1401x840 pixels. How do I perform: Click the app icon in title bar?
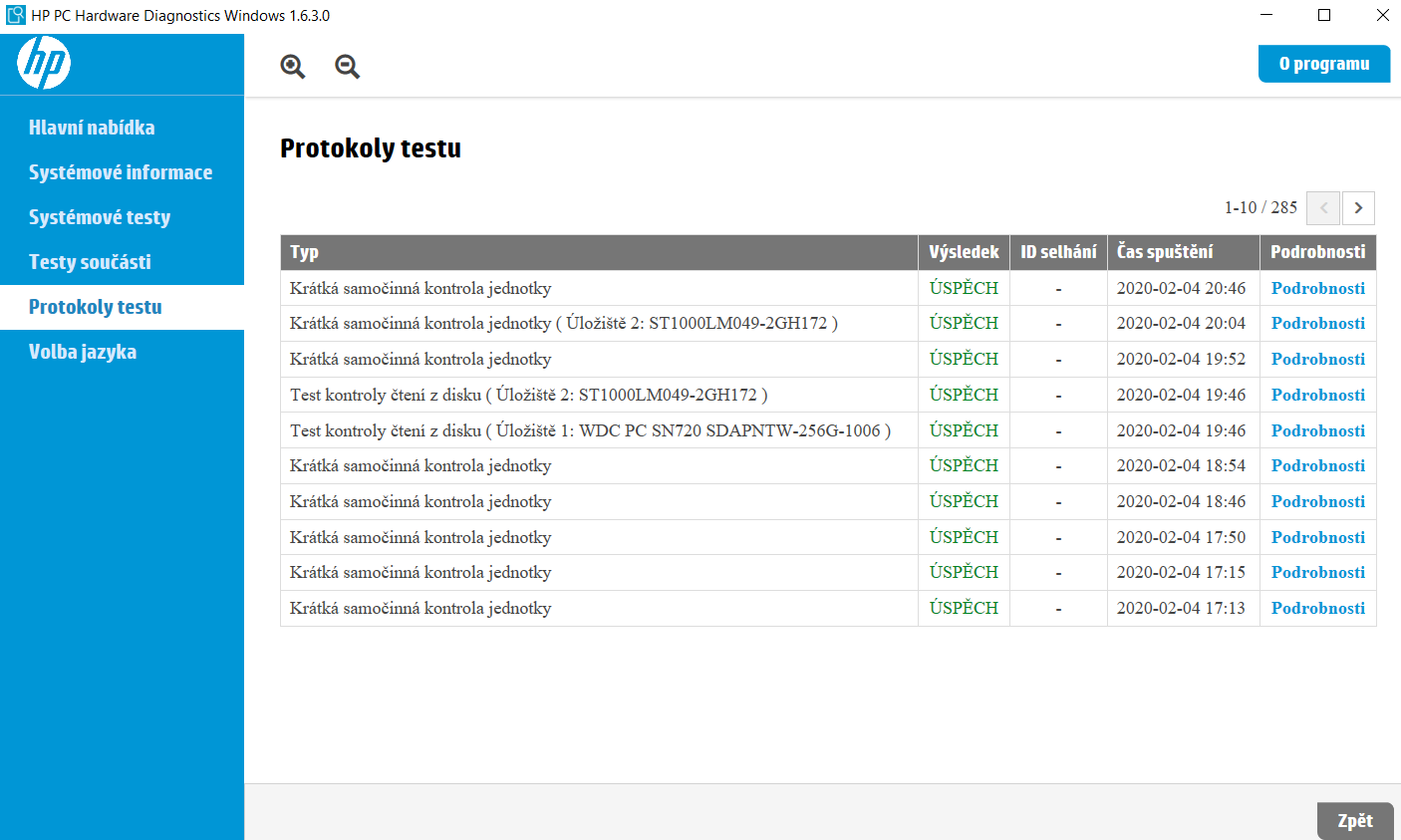tap(15, 15)
